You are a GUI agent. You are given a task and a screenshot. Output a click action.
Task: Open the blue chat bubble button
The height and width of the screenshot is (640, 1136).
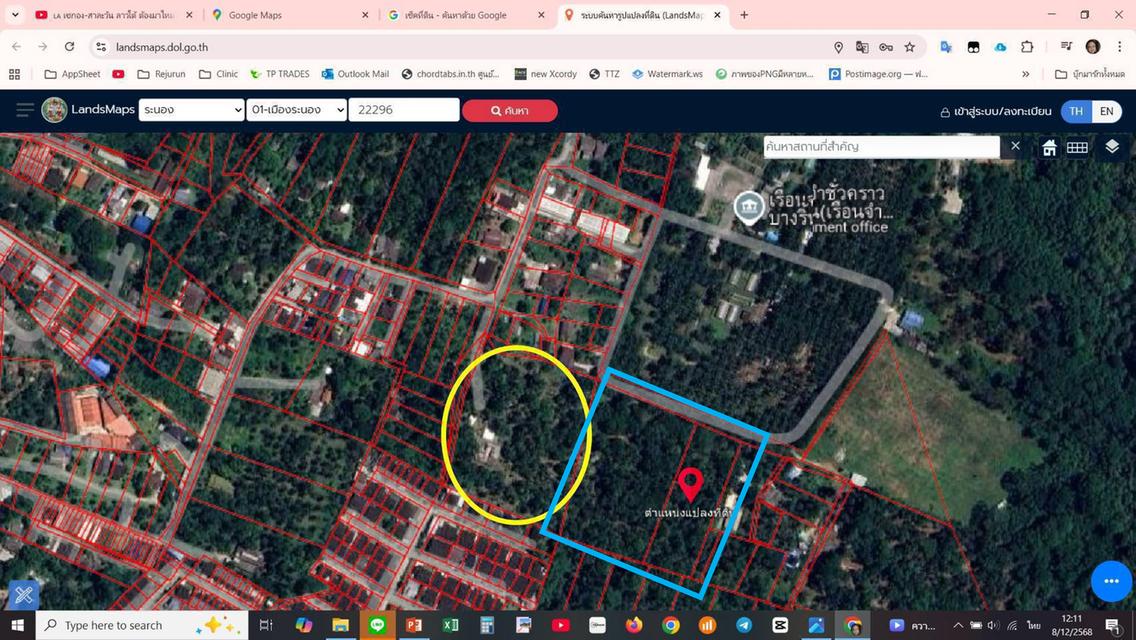click(x=1111, y=581)
